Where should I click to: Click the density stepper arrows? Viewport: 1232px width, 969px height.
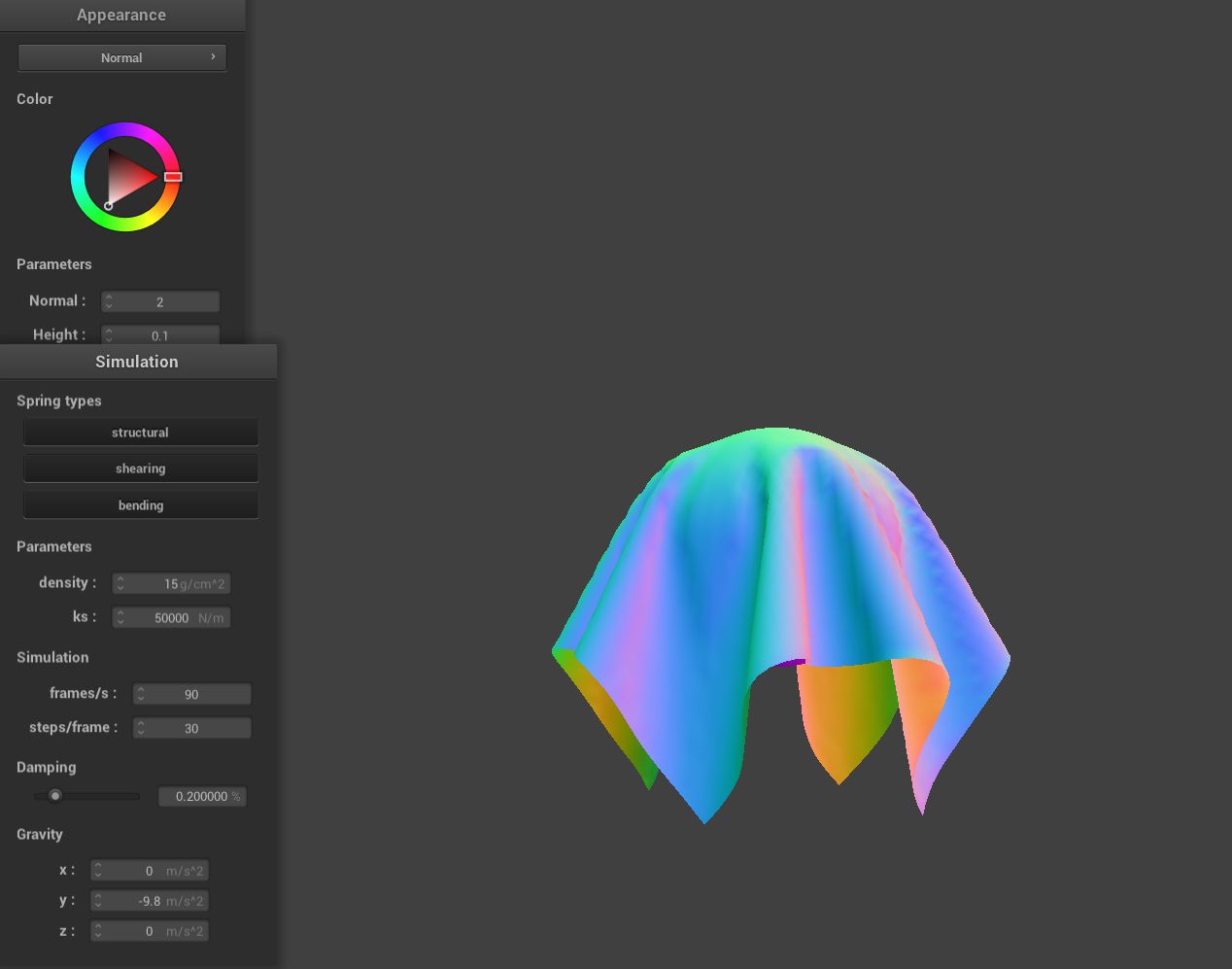pos(120,583)
